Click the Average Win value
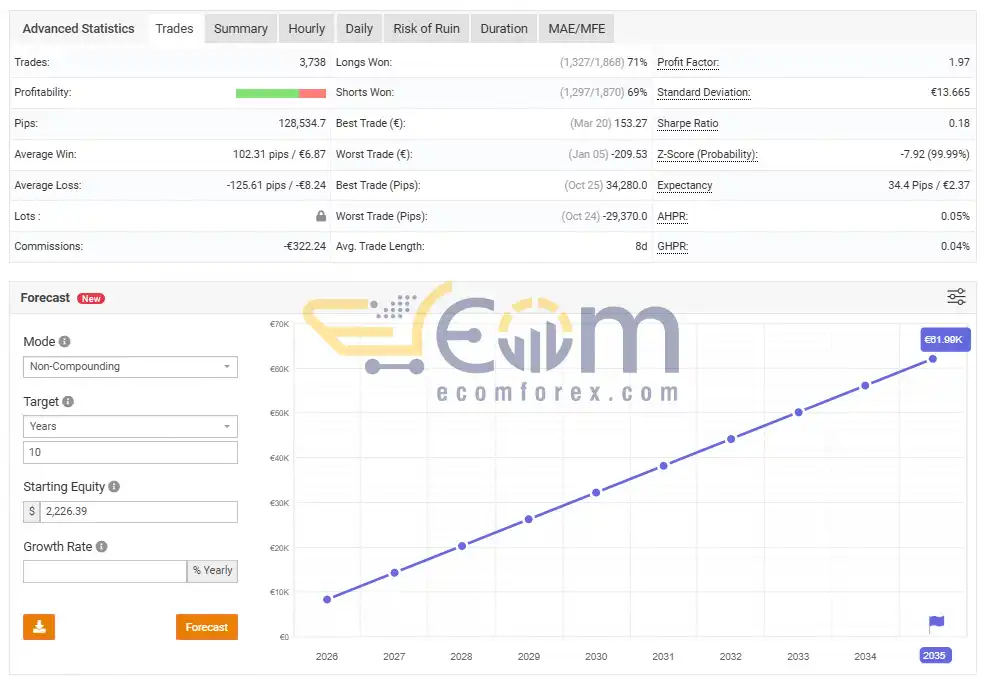Screen dimensions: 982x681 (279, 154)
